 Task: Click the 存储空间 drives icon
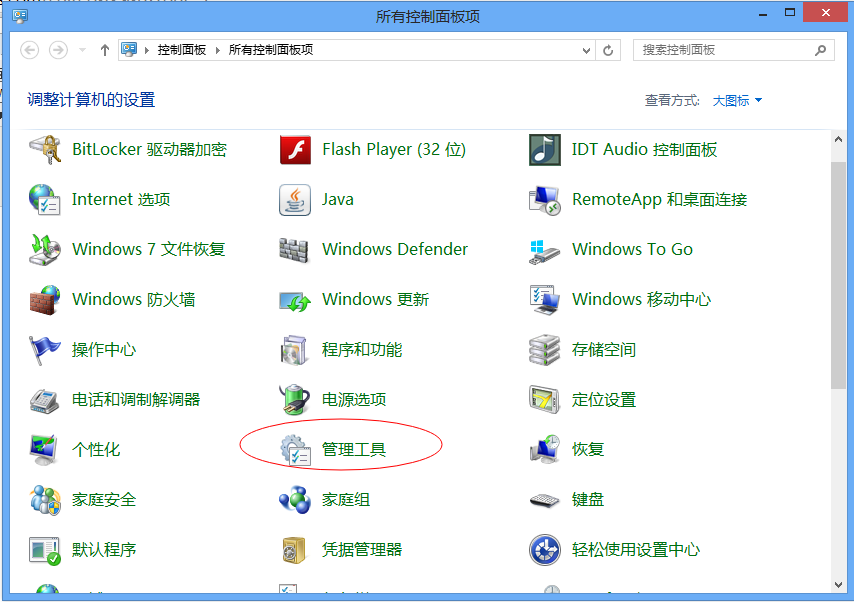tap(545, 350)
